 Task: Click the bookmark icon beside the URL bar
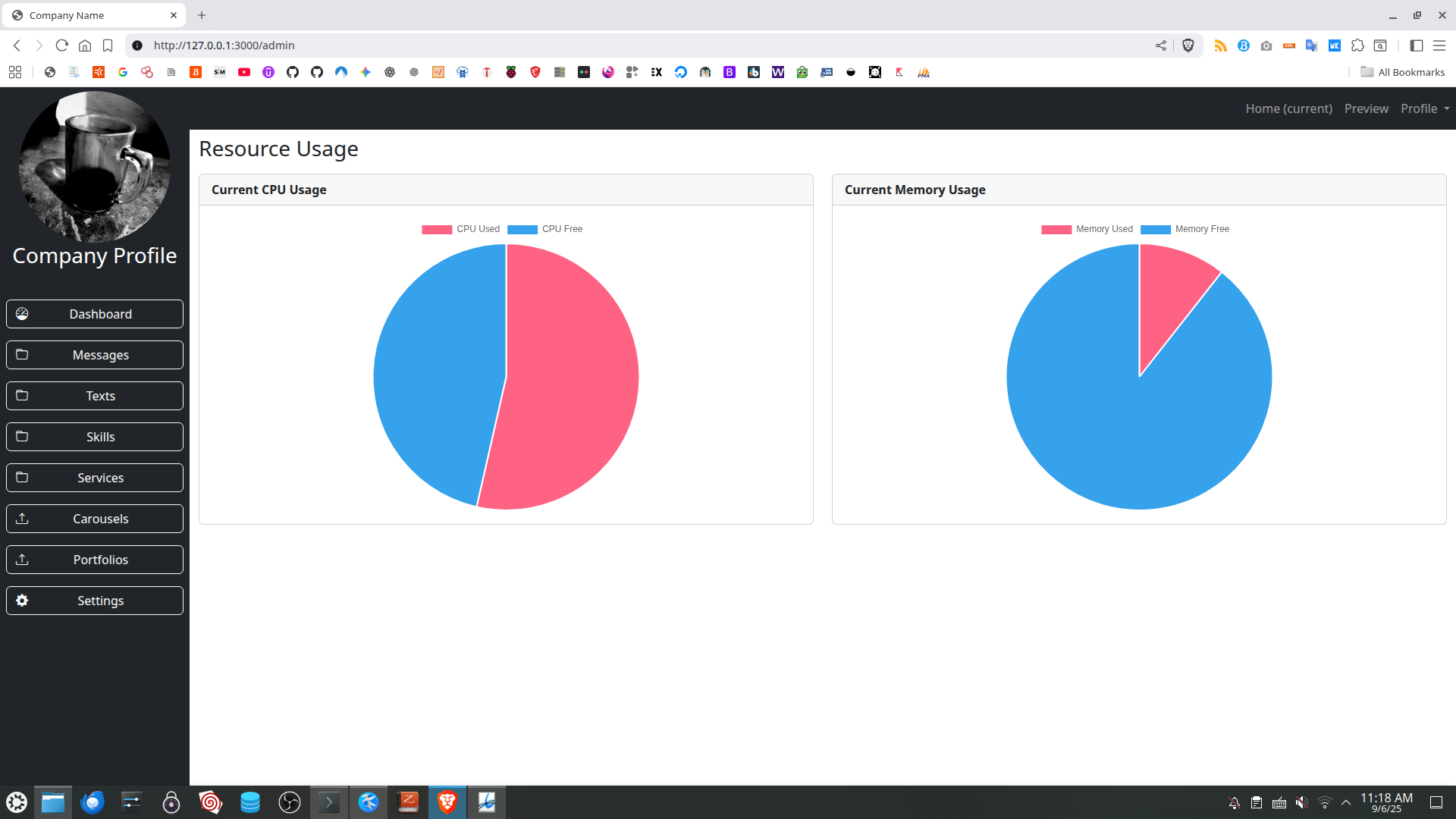108,45
